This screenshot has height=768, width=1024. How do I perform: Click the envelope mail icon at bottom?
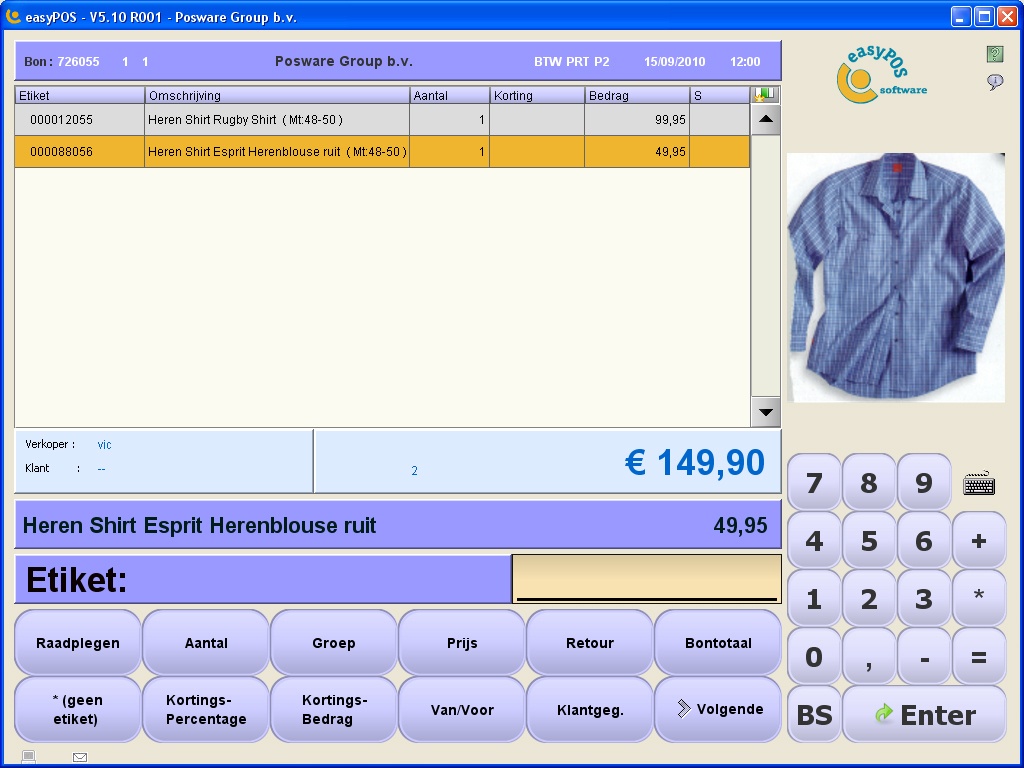click(80, 758)
